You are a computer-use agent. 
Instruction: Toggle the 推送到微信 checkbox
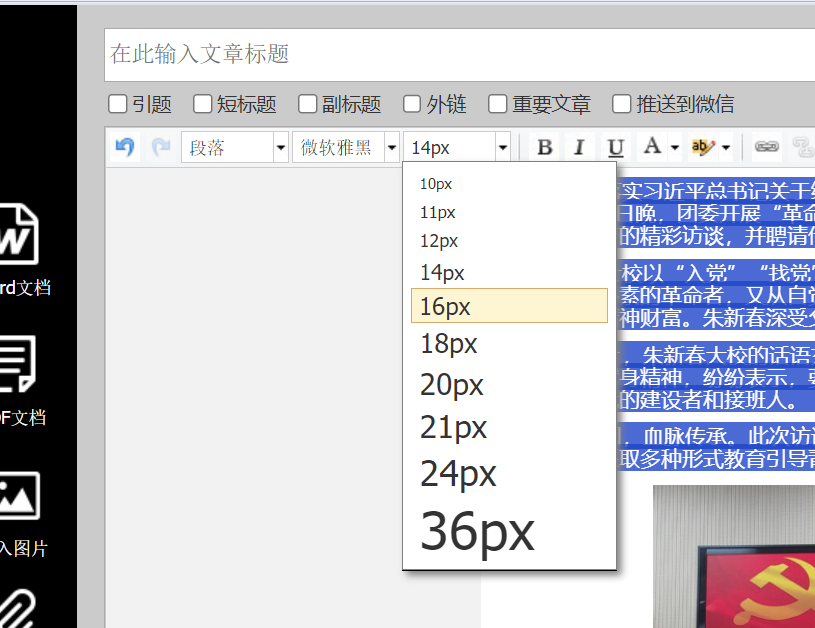pyautogui.click(x=622, y=104)
